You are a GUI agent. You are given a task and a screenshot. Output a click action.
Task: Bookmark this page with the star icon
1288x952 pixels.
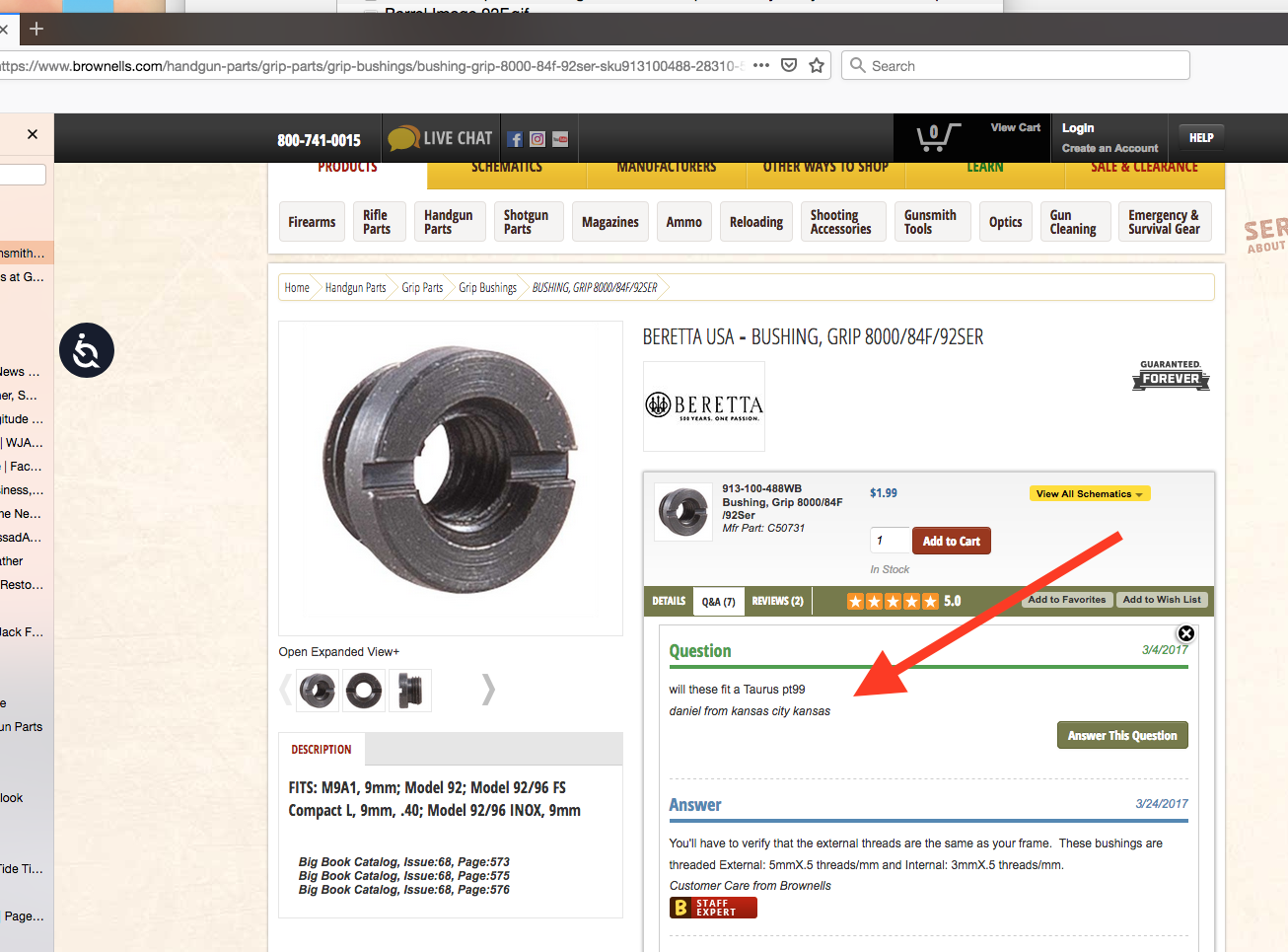(817, 65)
